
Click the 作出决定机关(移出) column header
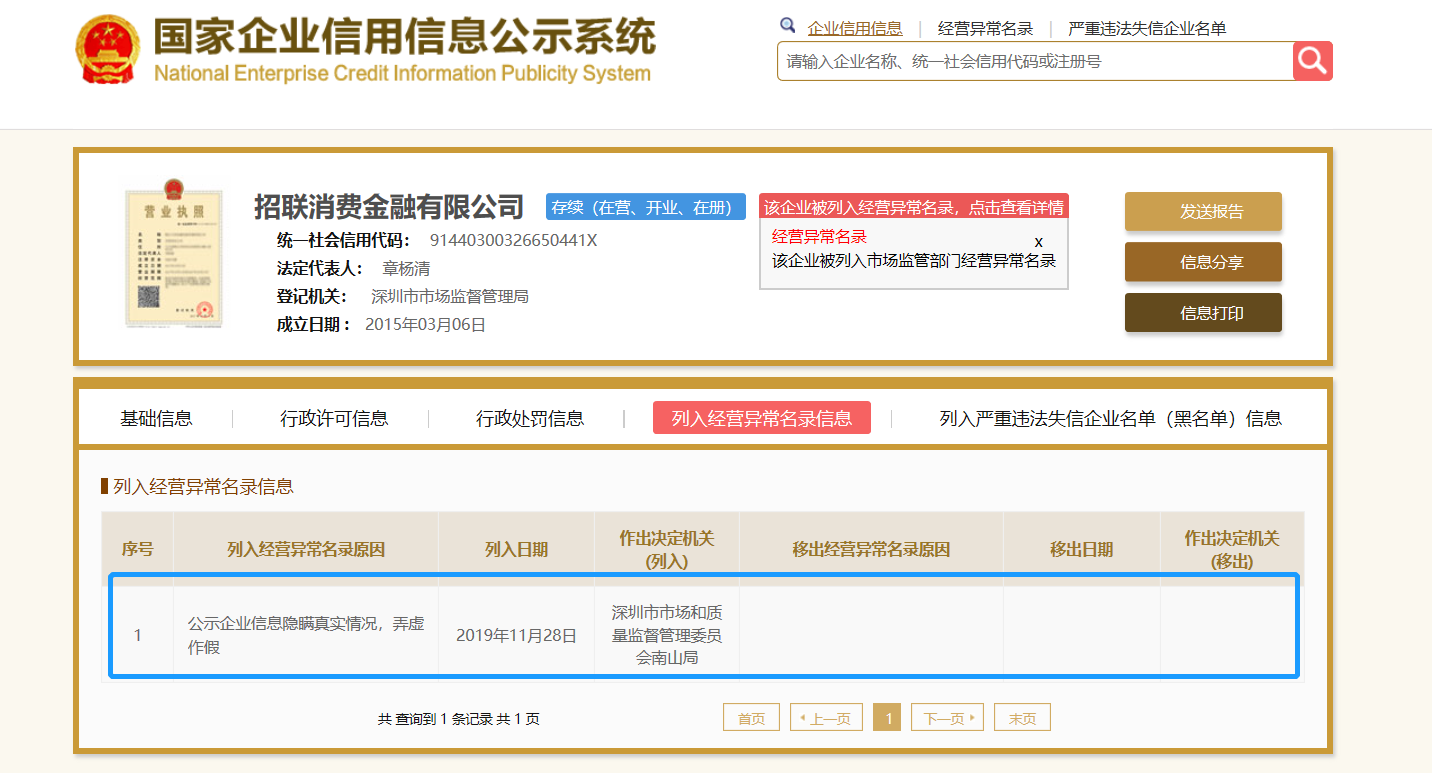point(1232,550)
